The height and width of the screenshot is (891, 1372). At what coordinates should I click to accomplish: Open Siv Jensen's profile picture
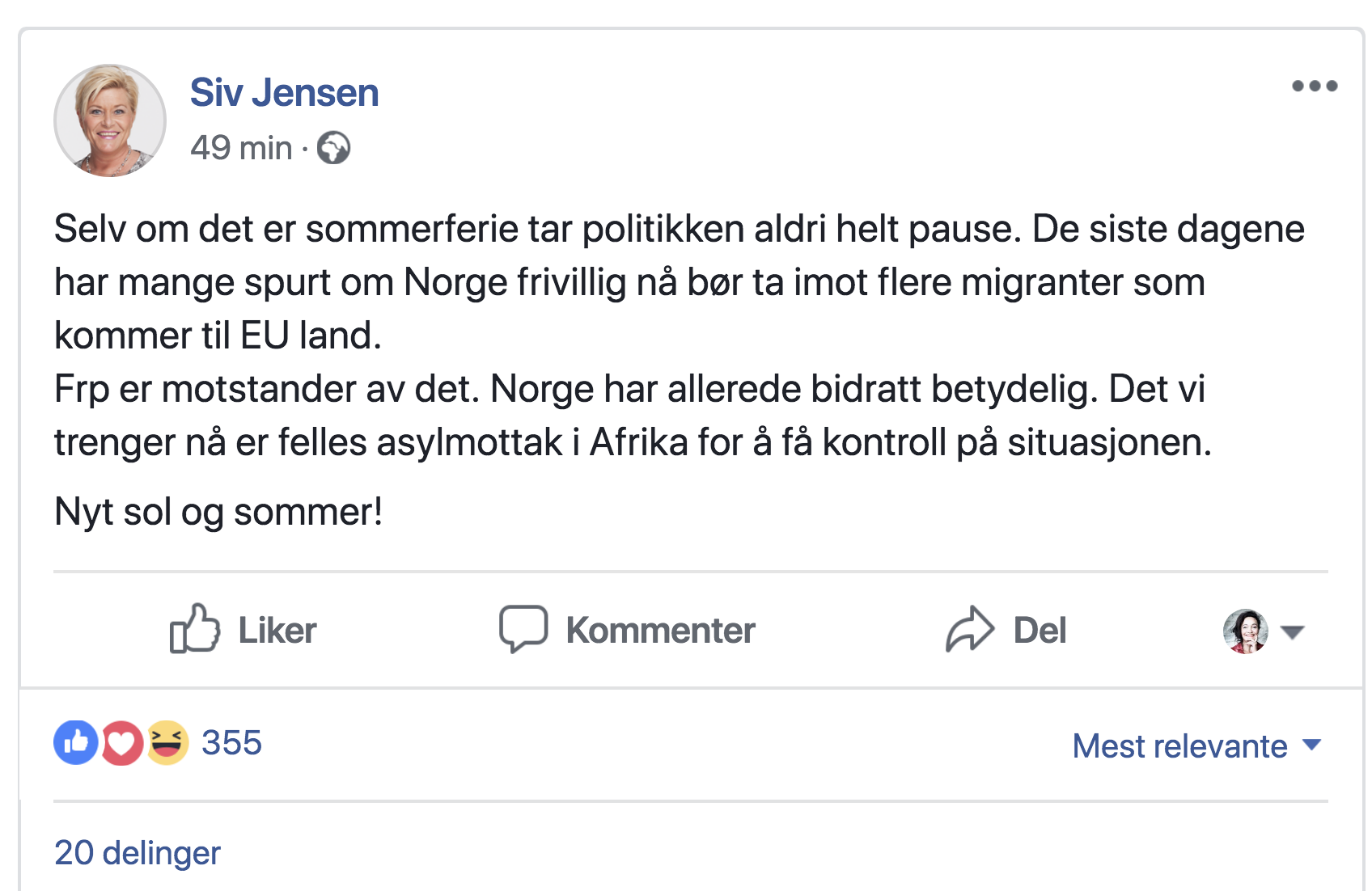pyautogui.click(x=110, y=120)
